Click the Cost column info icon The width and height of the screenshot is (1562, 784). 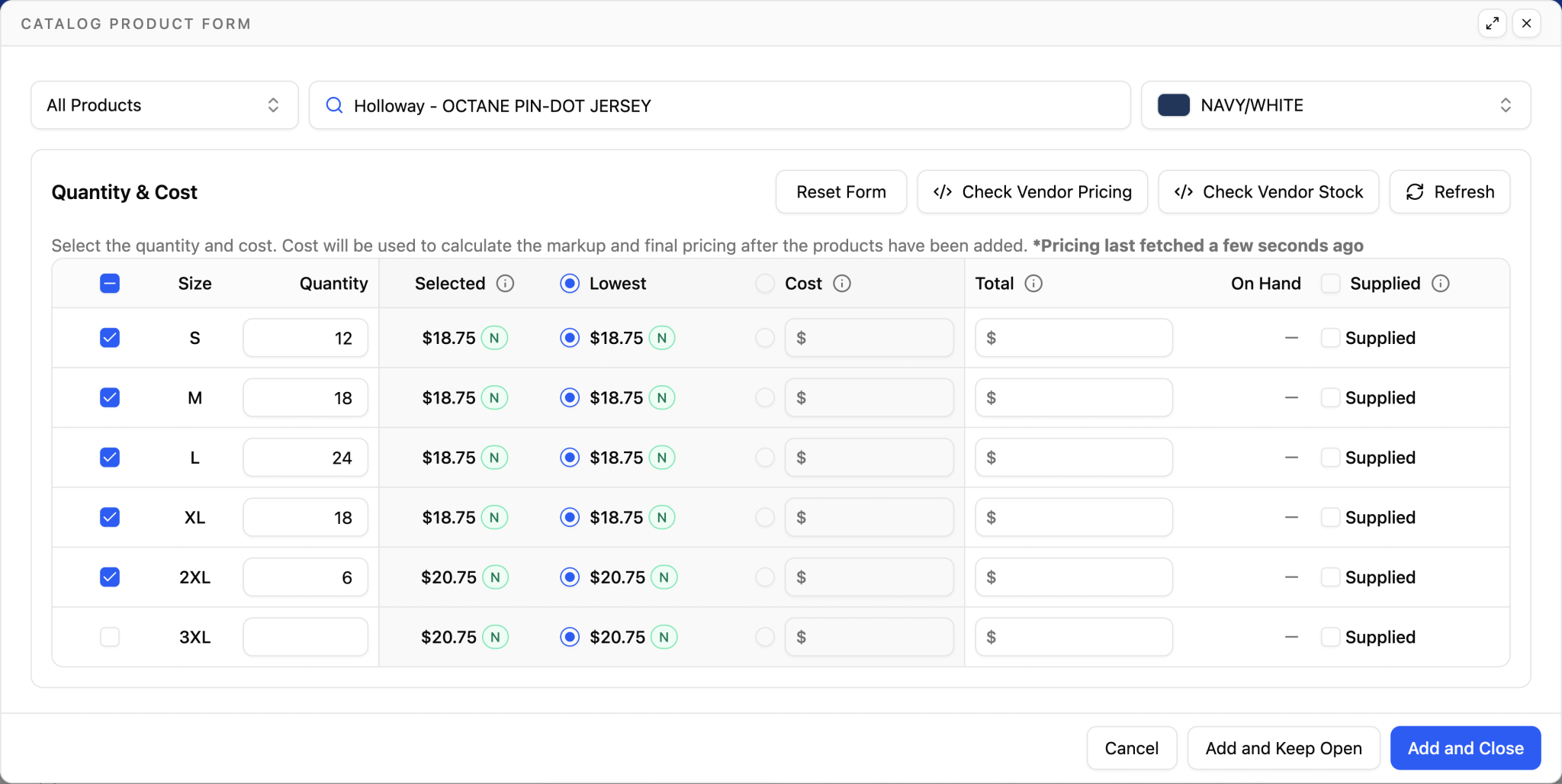click(x=842, y=284)
